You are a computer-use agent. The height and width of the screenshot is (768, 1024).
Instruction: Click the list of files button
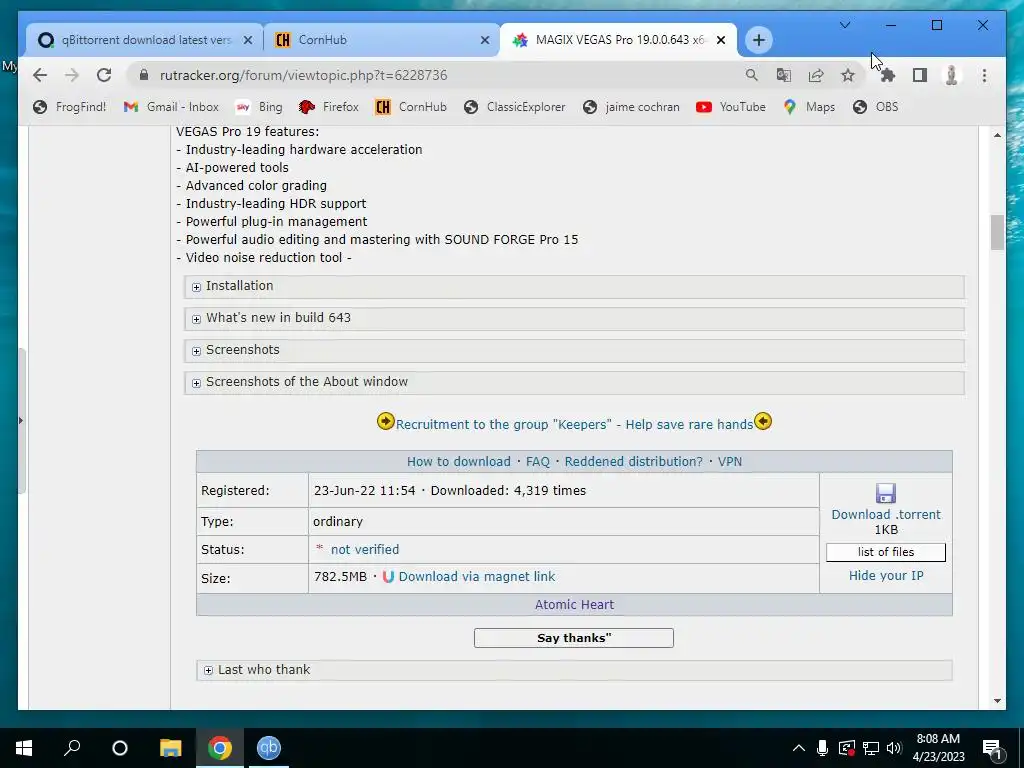pos(886,552)
